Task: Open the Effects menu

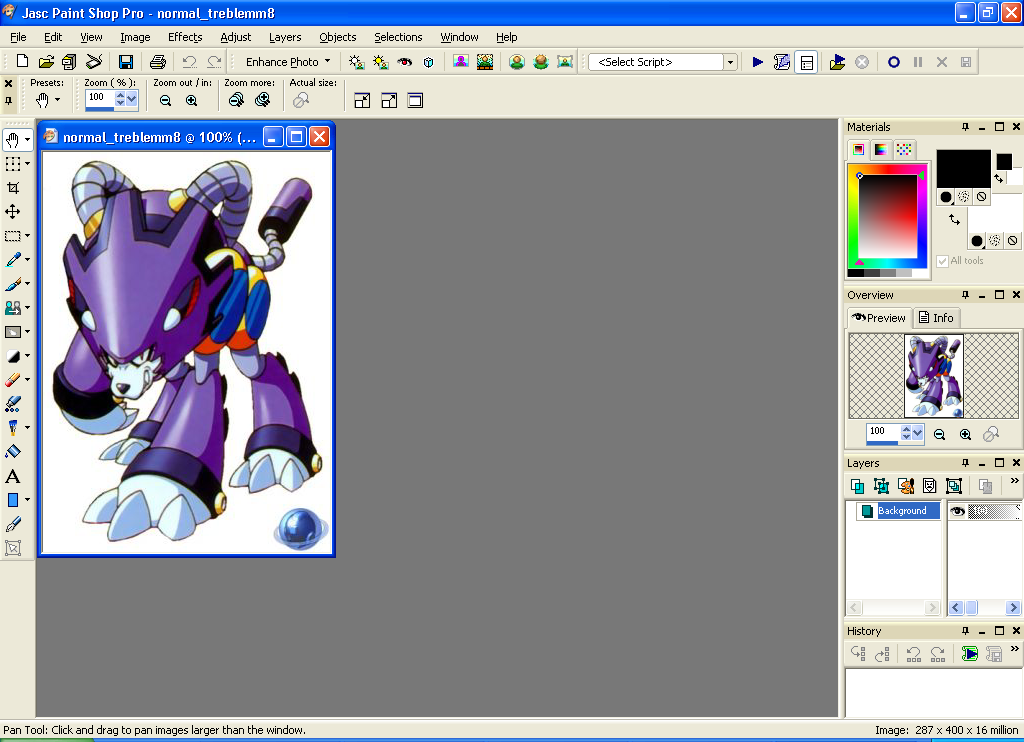Action: [x=185, y=37]
